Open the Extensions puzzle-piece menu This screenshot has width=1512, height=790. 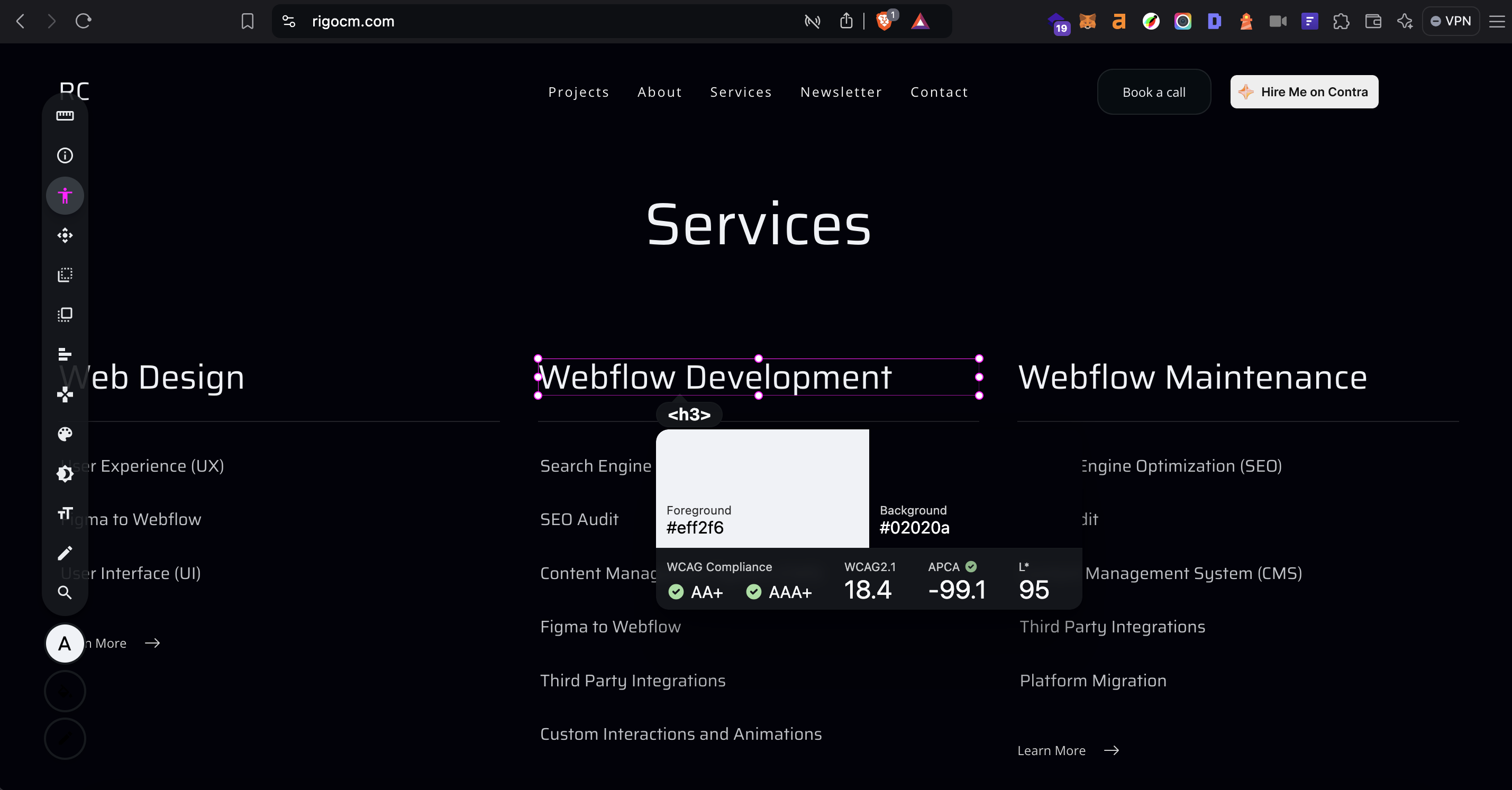pyautogui.click(x=1341, y=22)
